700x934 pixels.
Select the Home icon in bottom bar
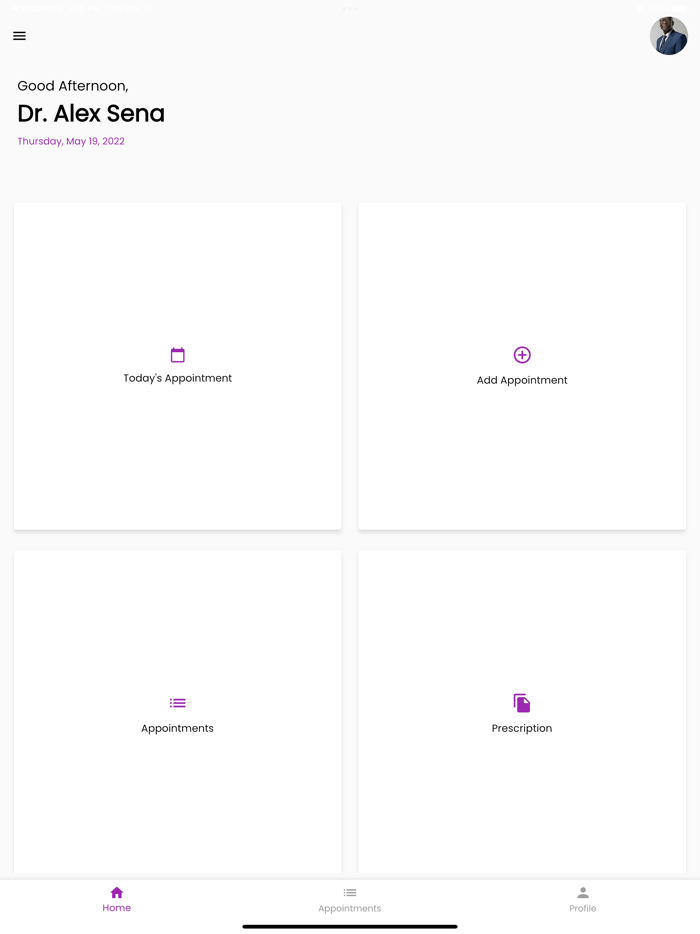117,892
